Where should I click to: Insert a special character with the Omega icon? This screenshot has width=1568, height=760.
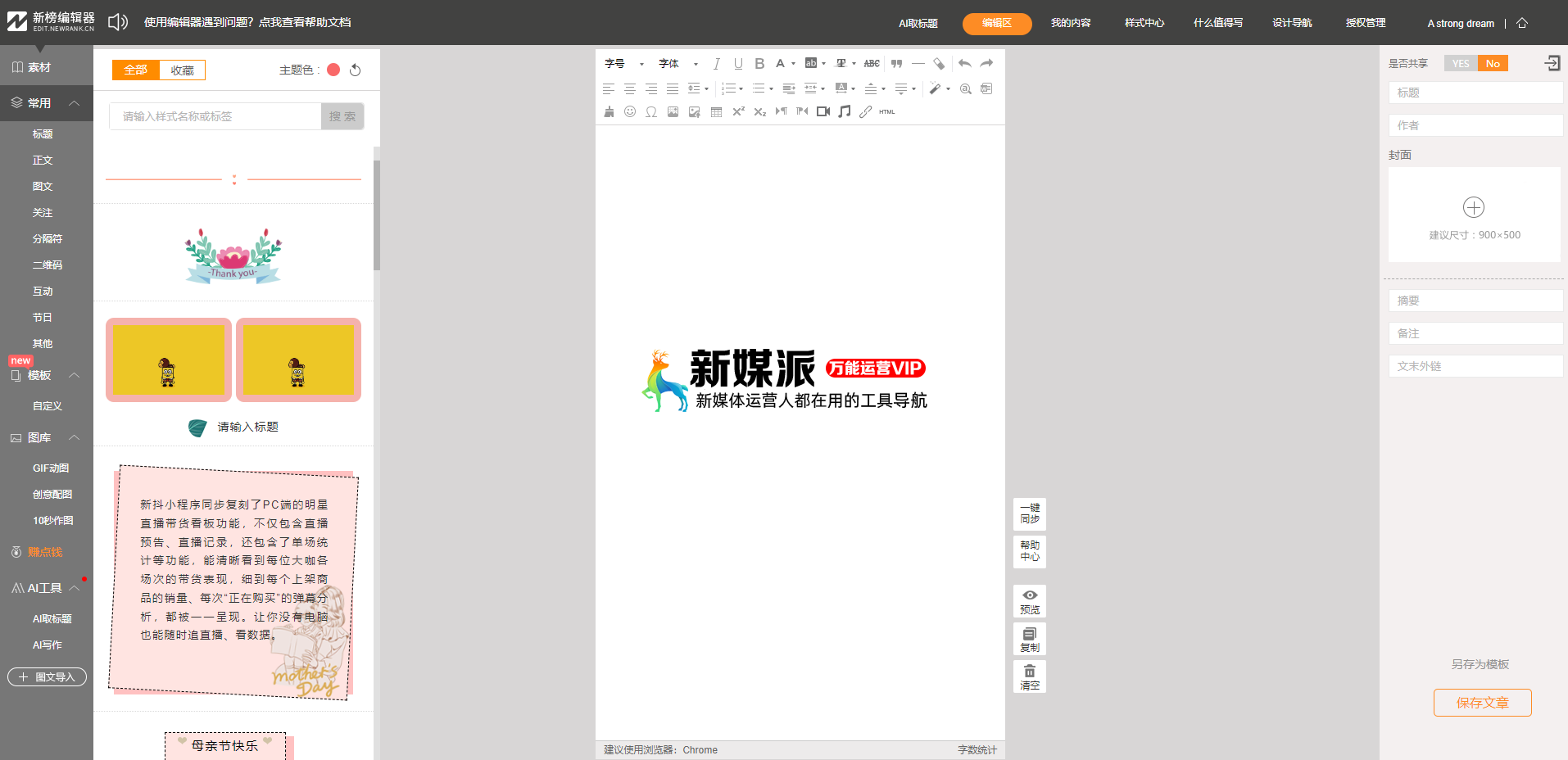651,111
